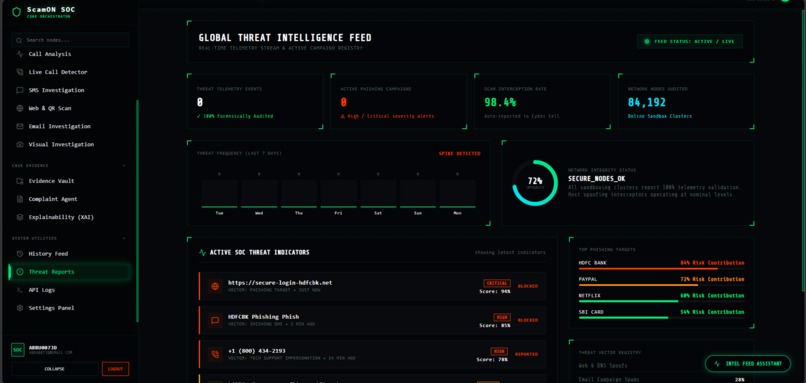Click Feed Status: Active / Live badge

click(689, 42)
